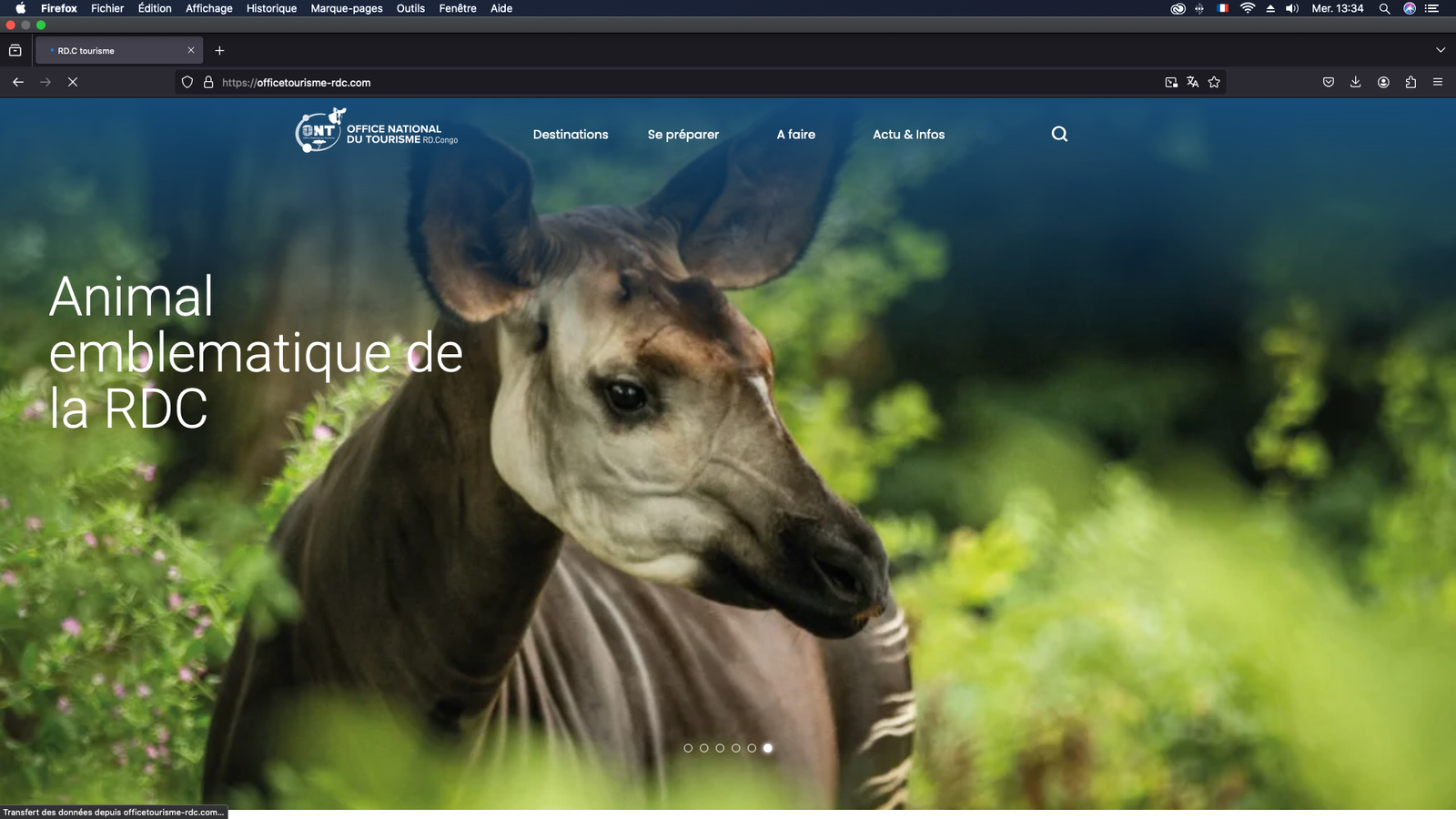This screenshot has height=819, width=1456.
Task: Click the picture-in-picture icon in address bar
Action: click(1171, 82)
